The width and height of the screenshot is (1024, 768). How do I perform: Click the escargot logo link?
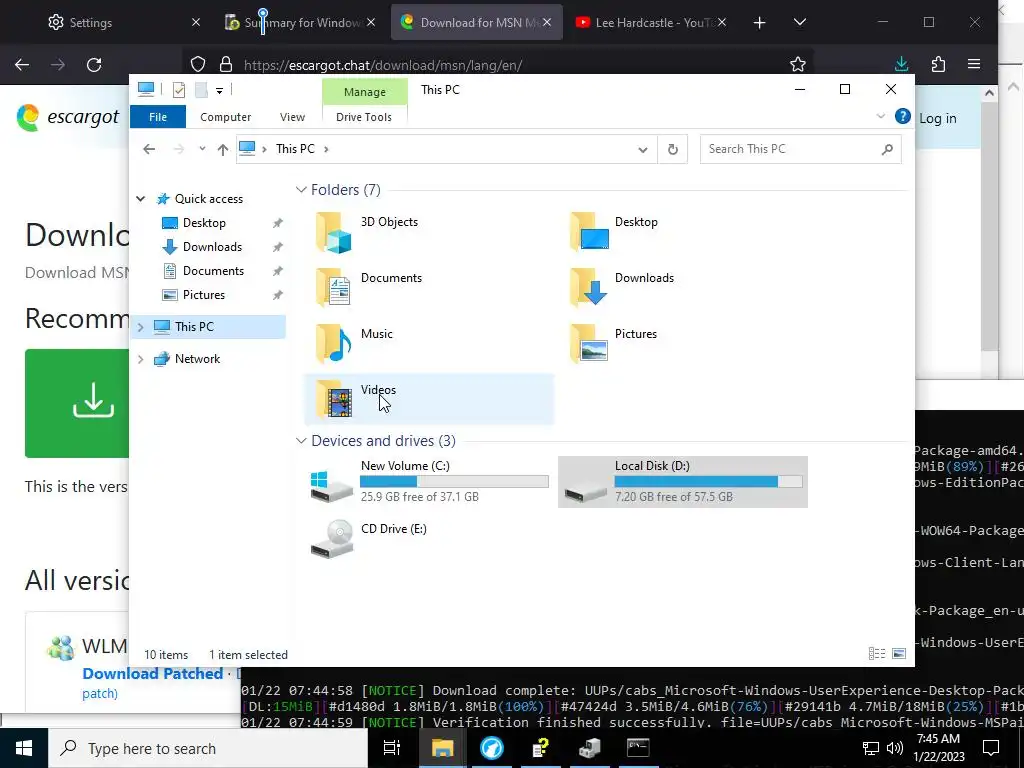coord(68,118)
